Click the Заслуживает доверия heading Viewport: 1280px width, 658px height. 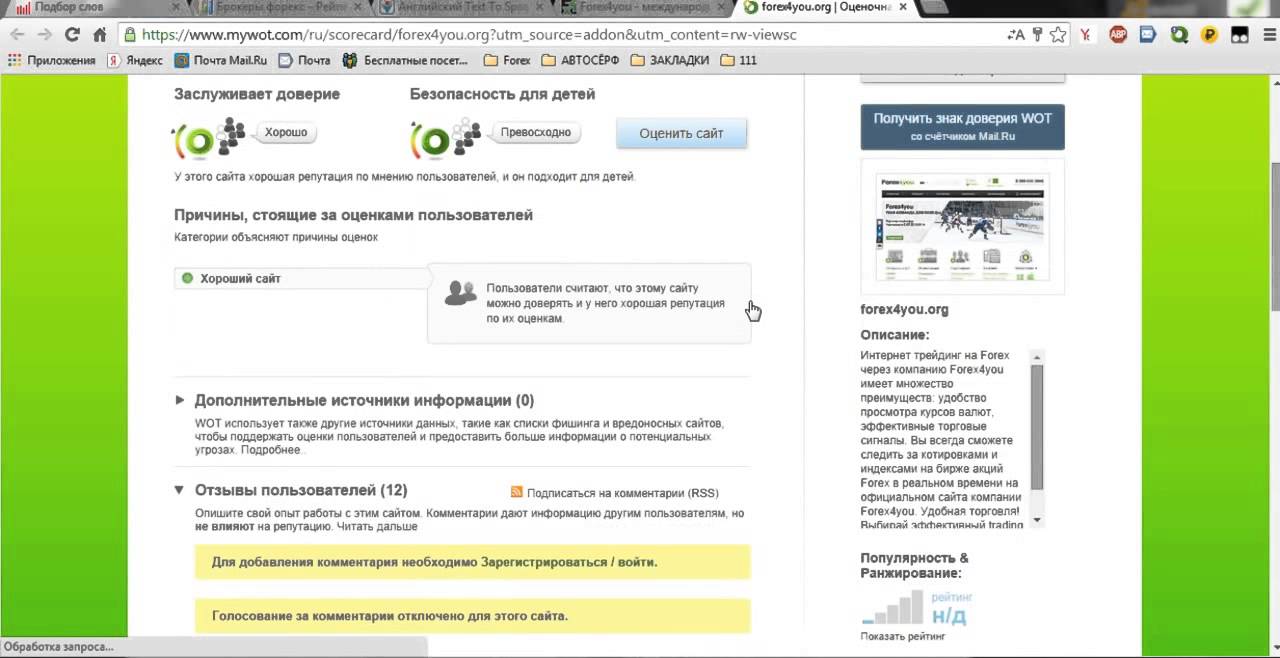pyautogui.click(x=257, y=94)
